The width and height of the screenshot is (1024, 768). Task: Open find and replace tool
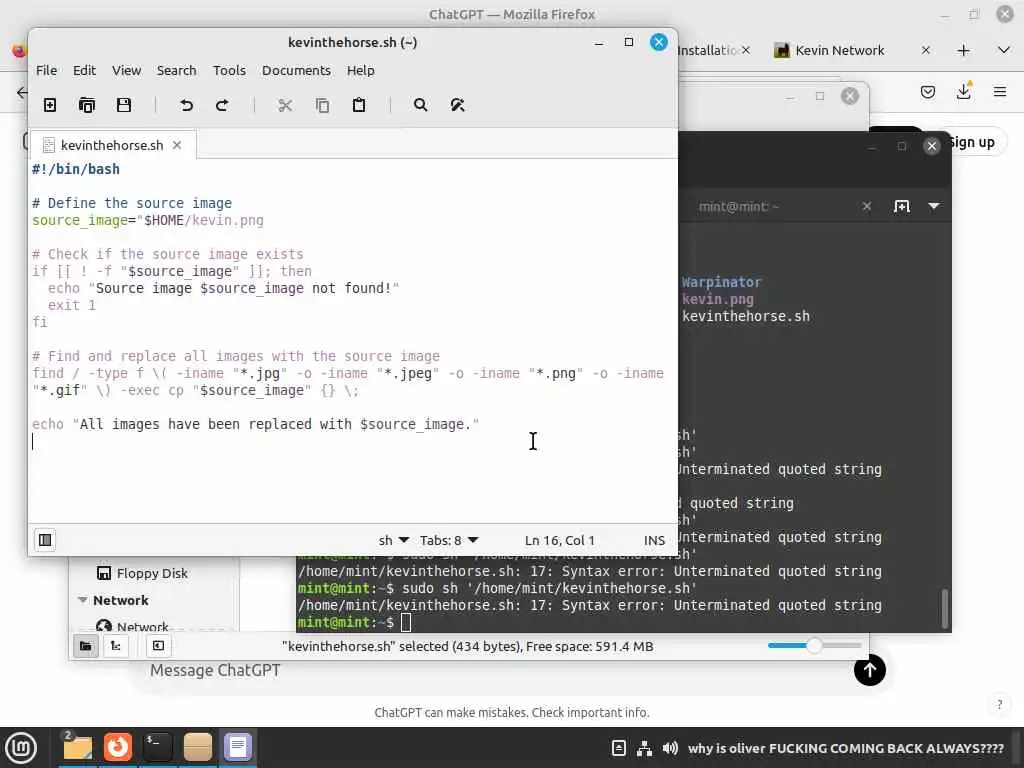pos(457,105)
